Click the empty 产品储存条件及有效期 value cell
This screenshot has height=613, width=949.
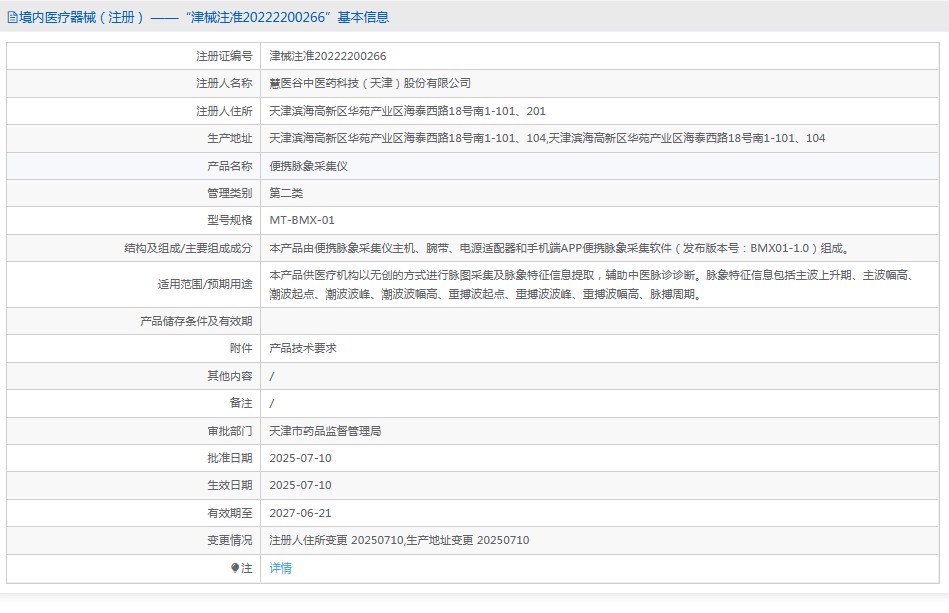pyautogui.click(x=600, y=321)
